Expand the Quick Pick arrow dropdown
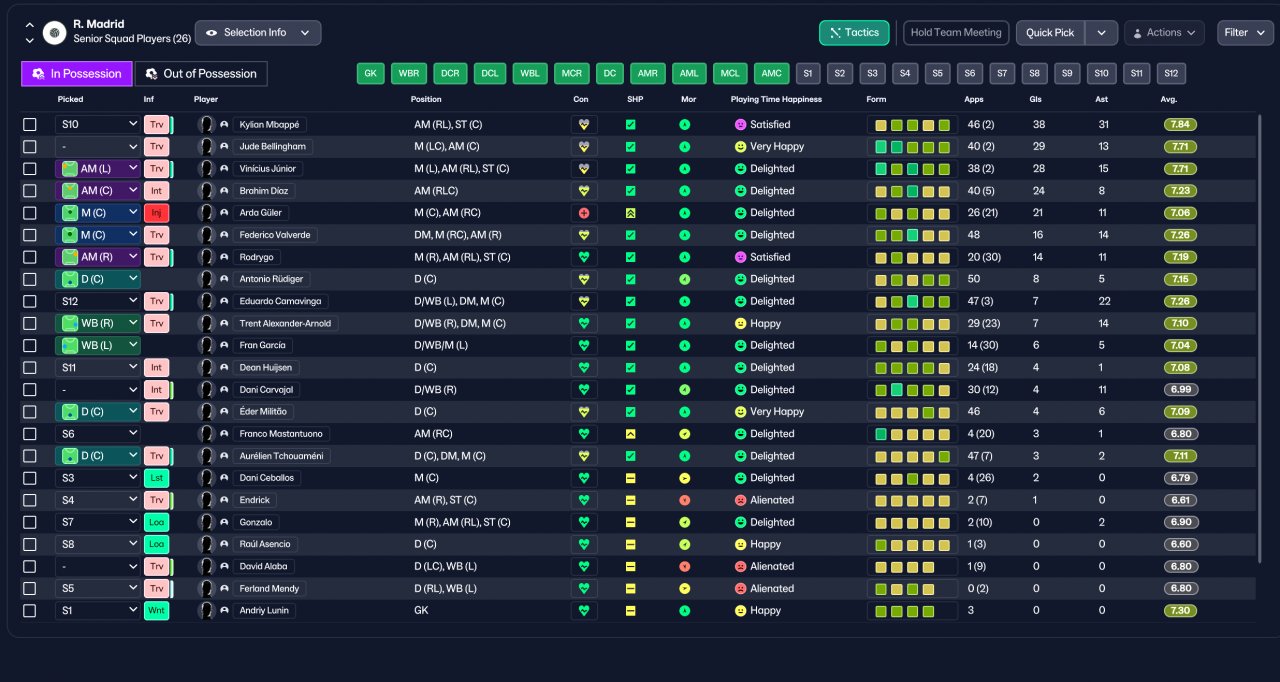The image size is (1280, 682). [x=1101, y=33]
